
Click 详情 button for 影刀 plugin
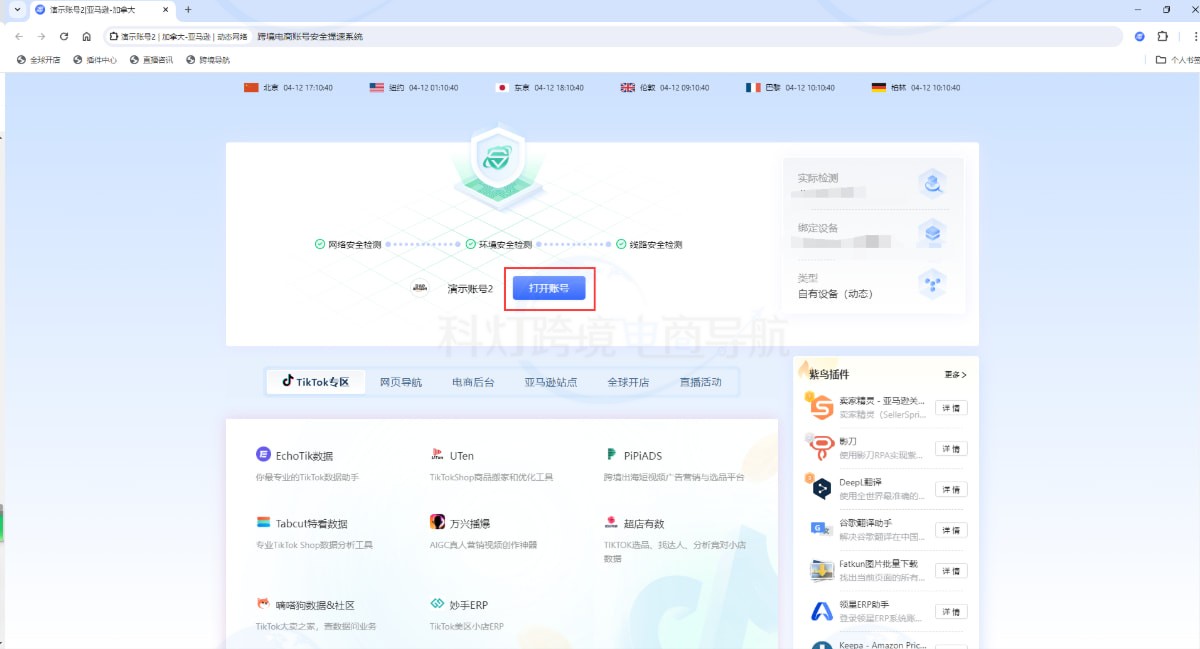click(950, 449)
